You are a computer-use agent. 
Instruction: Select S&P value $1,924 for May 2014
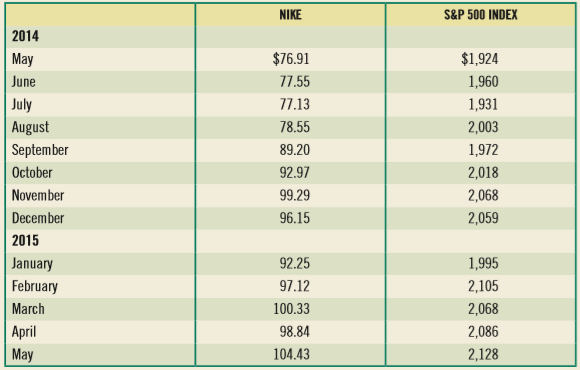click(x=480, y=59)
